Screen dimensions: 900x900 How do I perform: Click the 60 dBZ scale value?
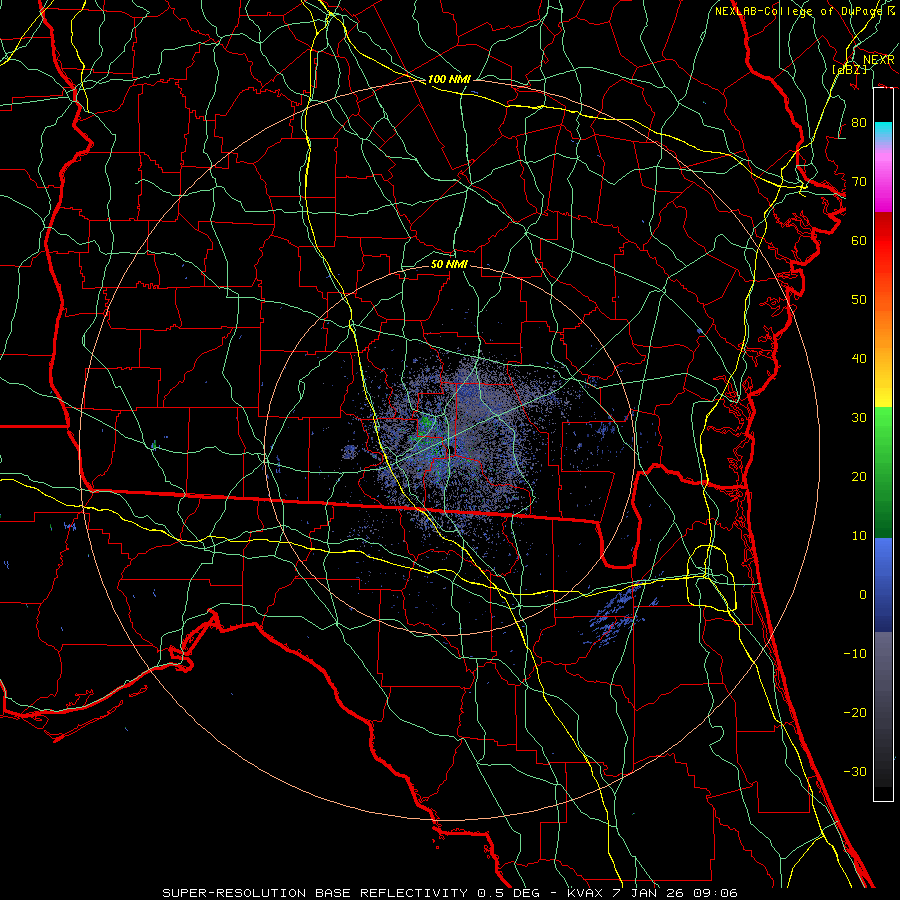tap(859, 240)
